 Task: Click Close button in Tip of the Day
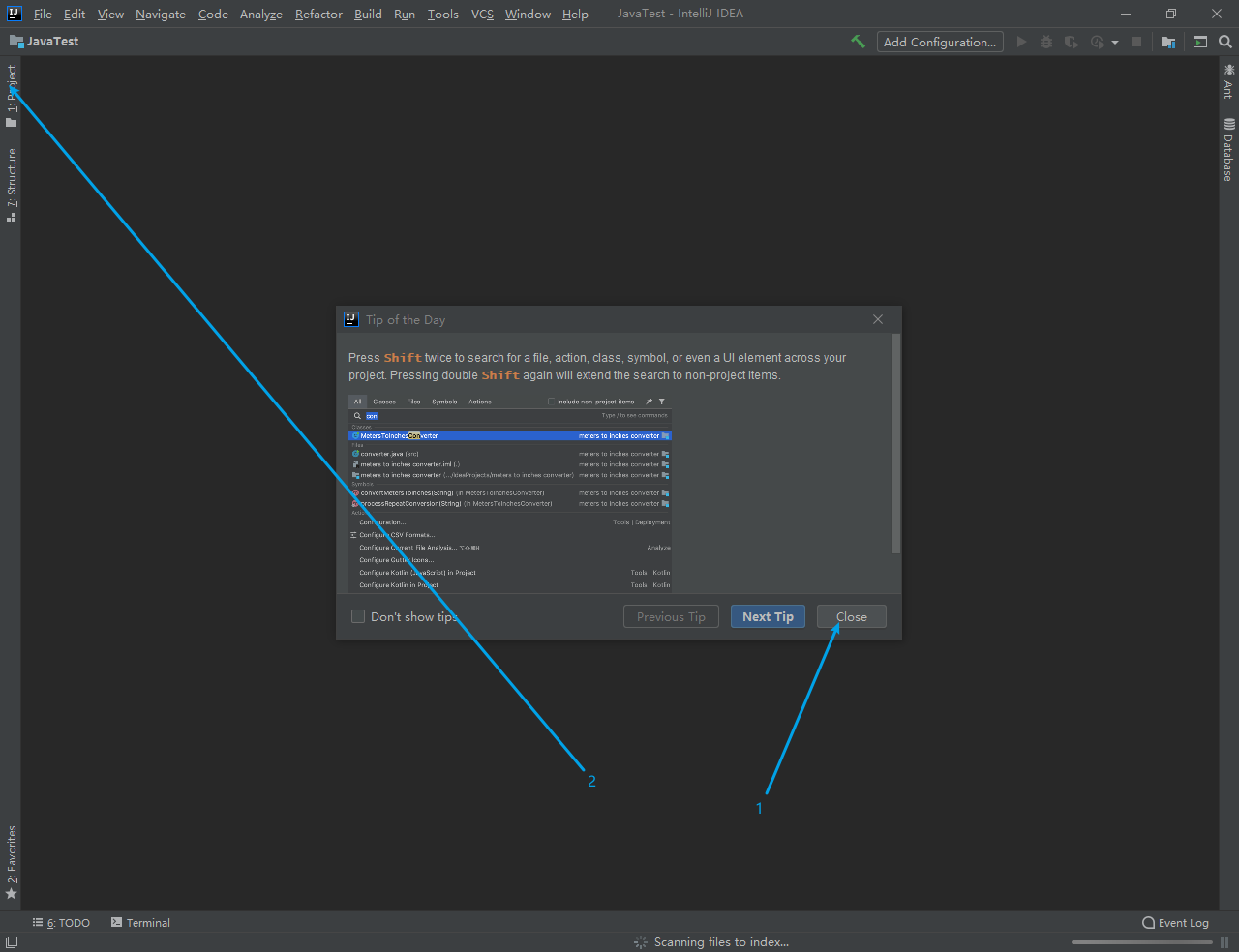coord(851,616)
